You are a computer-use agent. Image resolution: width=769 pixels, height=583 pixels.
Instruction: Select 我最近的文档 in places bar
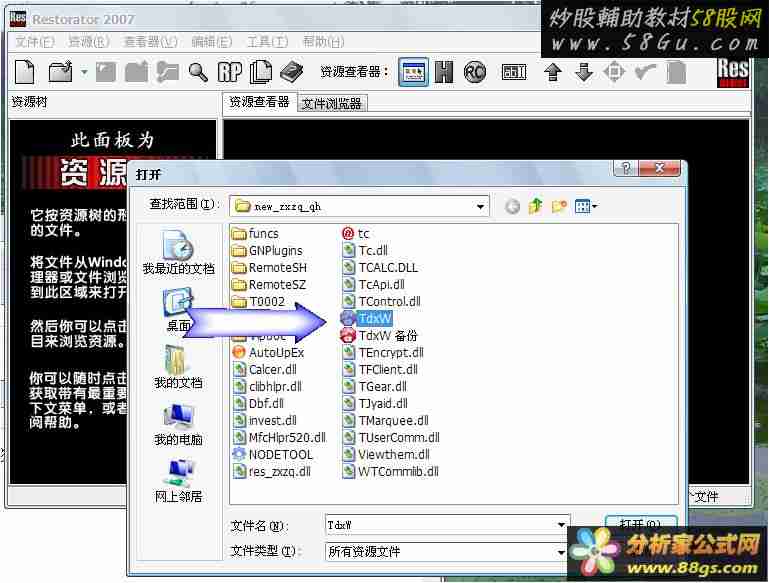[179, 253]
